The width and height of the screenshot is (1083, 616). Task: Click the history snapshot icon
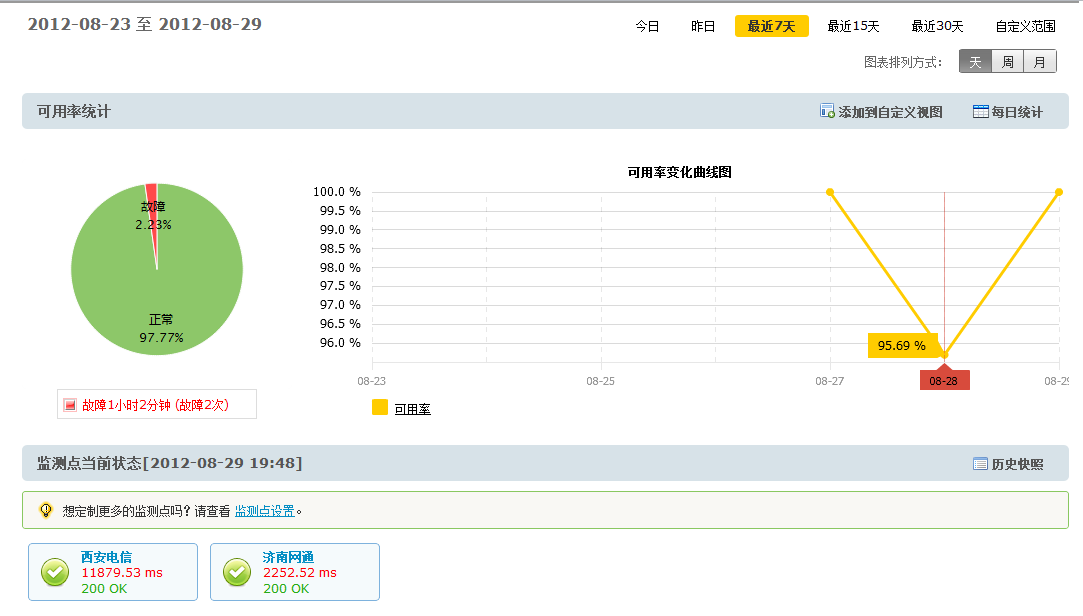980,463
